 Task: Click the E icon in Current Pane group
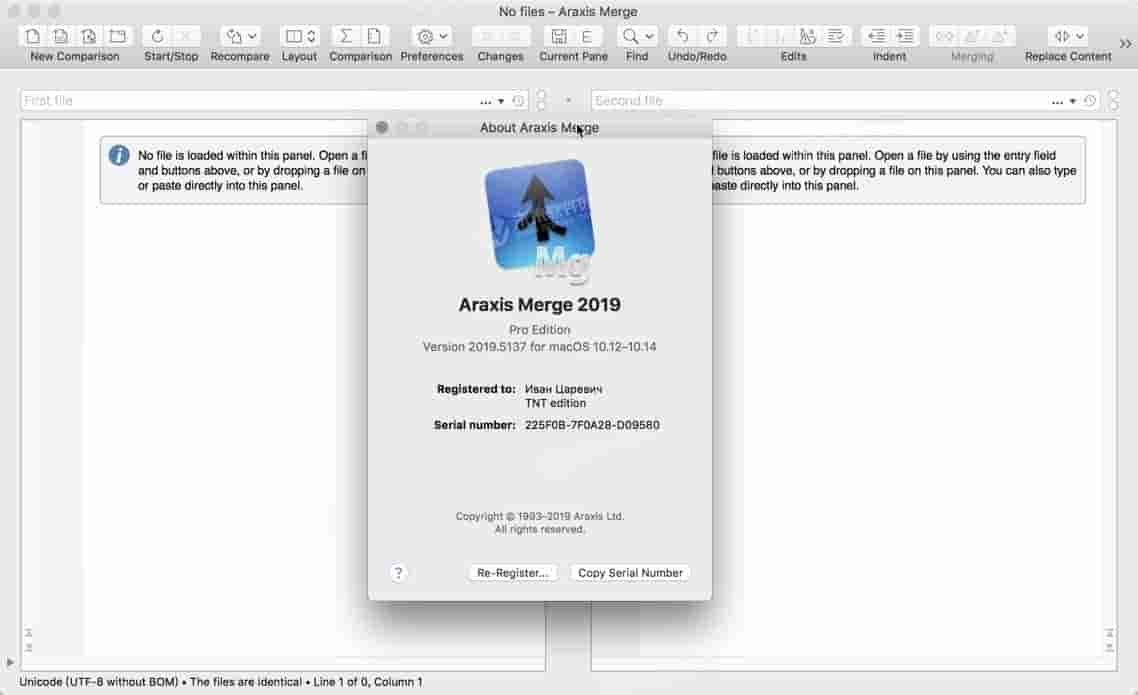(x=587, y=36)
